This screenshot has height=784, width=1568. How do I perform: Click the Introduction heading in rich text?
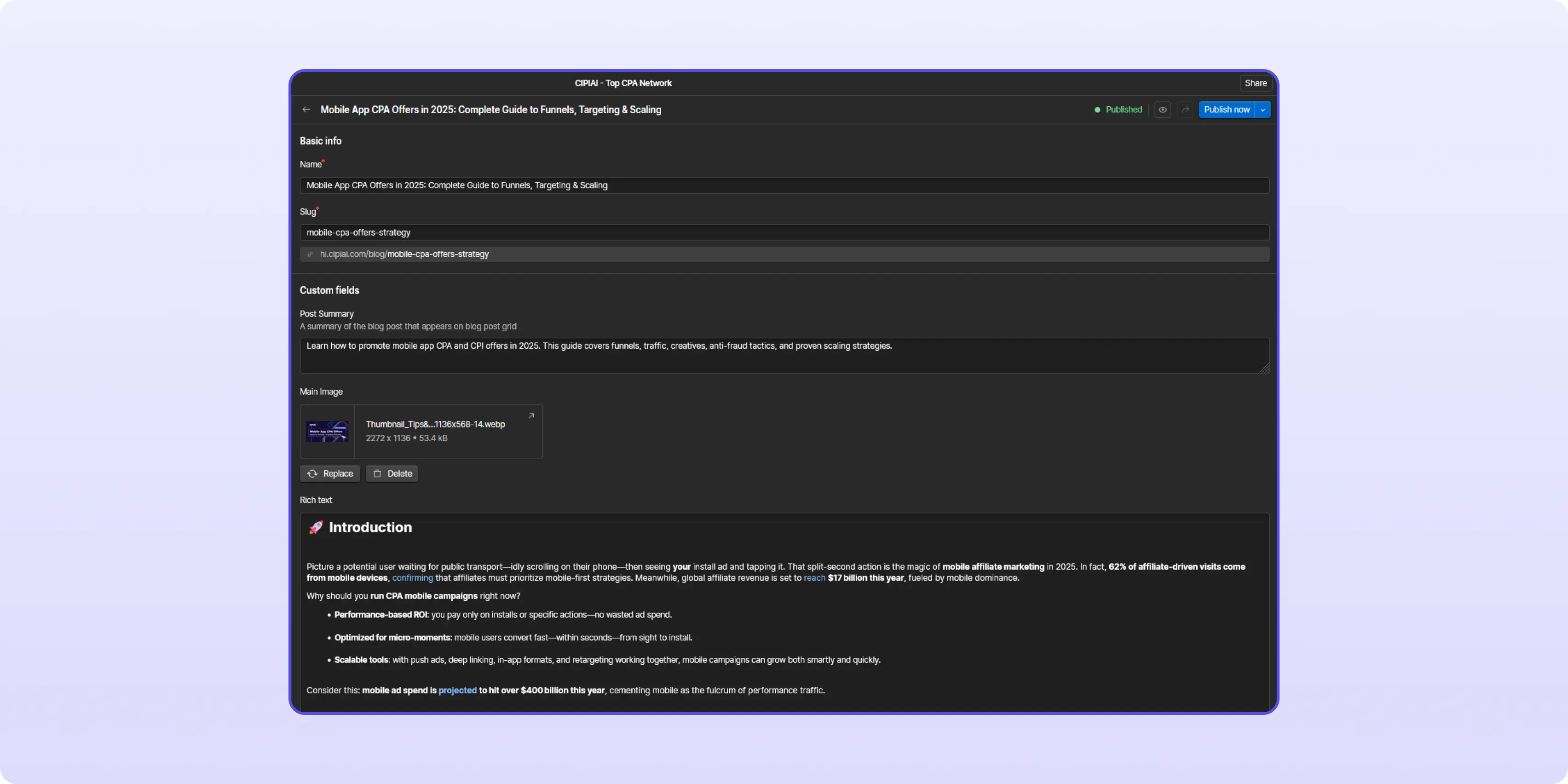coord(370,527)
